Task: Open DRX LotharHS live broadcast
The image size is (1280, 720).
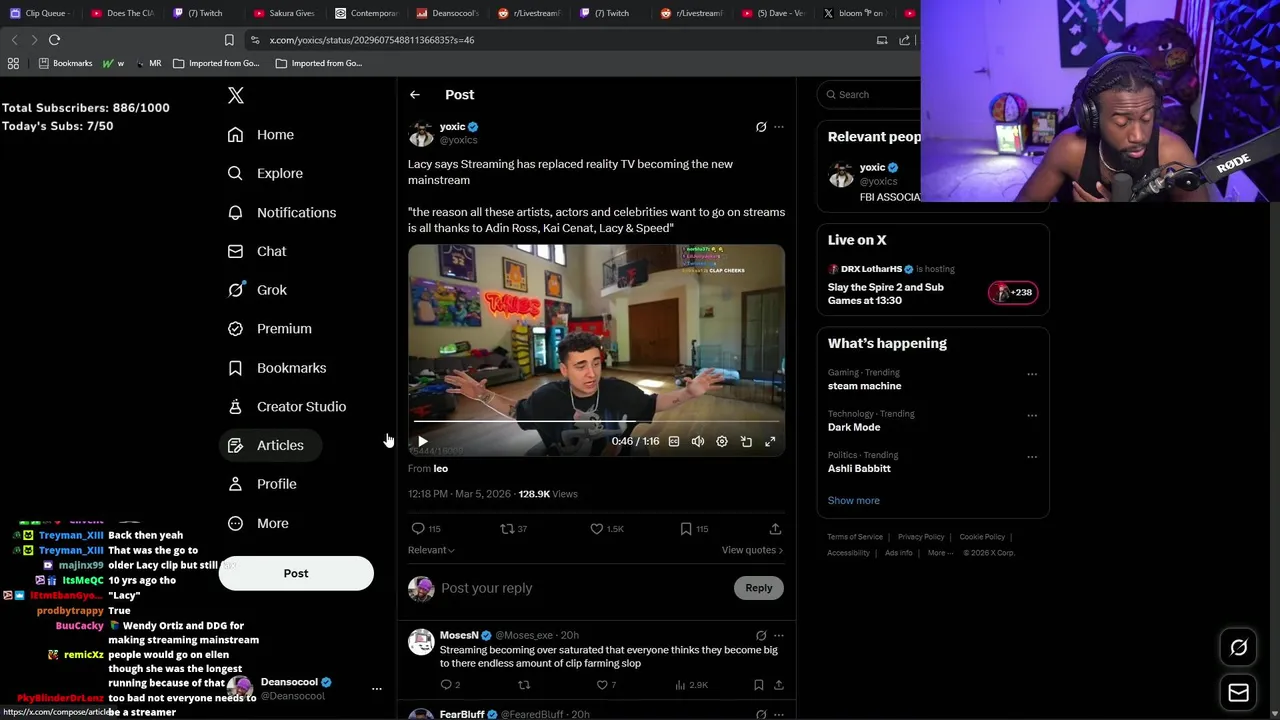Action: pyautogui.click(x=932, y=285)
